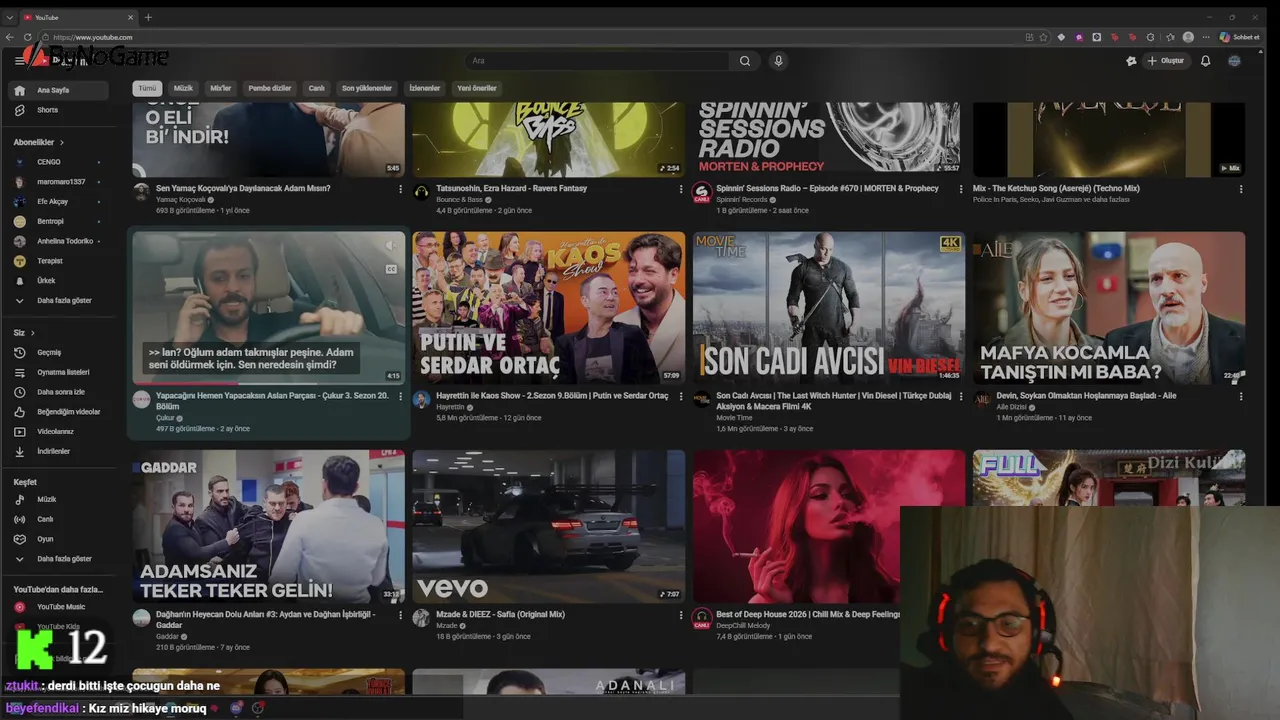This screenshot has height=720, width=1280.
Task: Open options for Son Cadı Avcısı video
Action: [961, 397]
